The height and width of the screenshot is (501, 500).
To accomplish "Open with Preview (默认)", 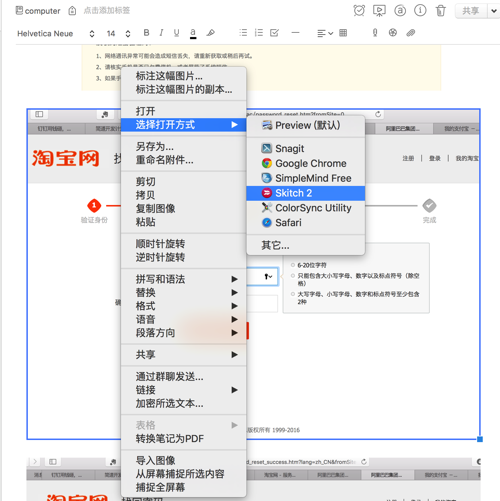I will 306,125.
